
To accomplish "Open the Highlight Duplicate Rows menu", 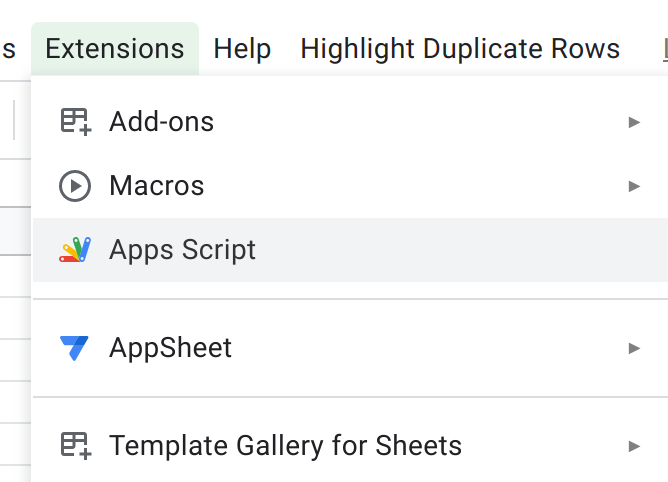I will coord(460,49).
